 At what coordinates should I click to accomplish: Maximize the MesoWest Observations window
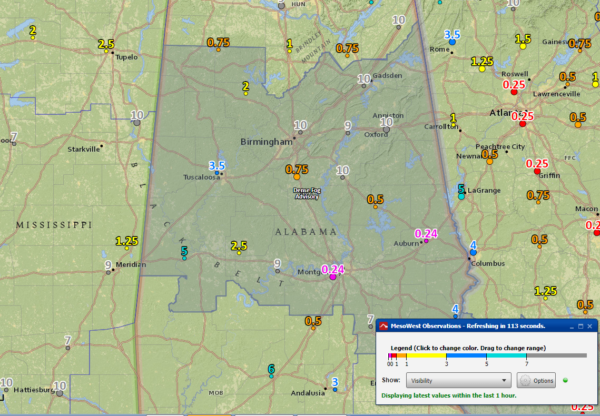coord(578,326)
